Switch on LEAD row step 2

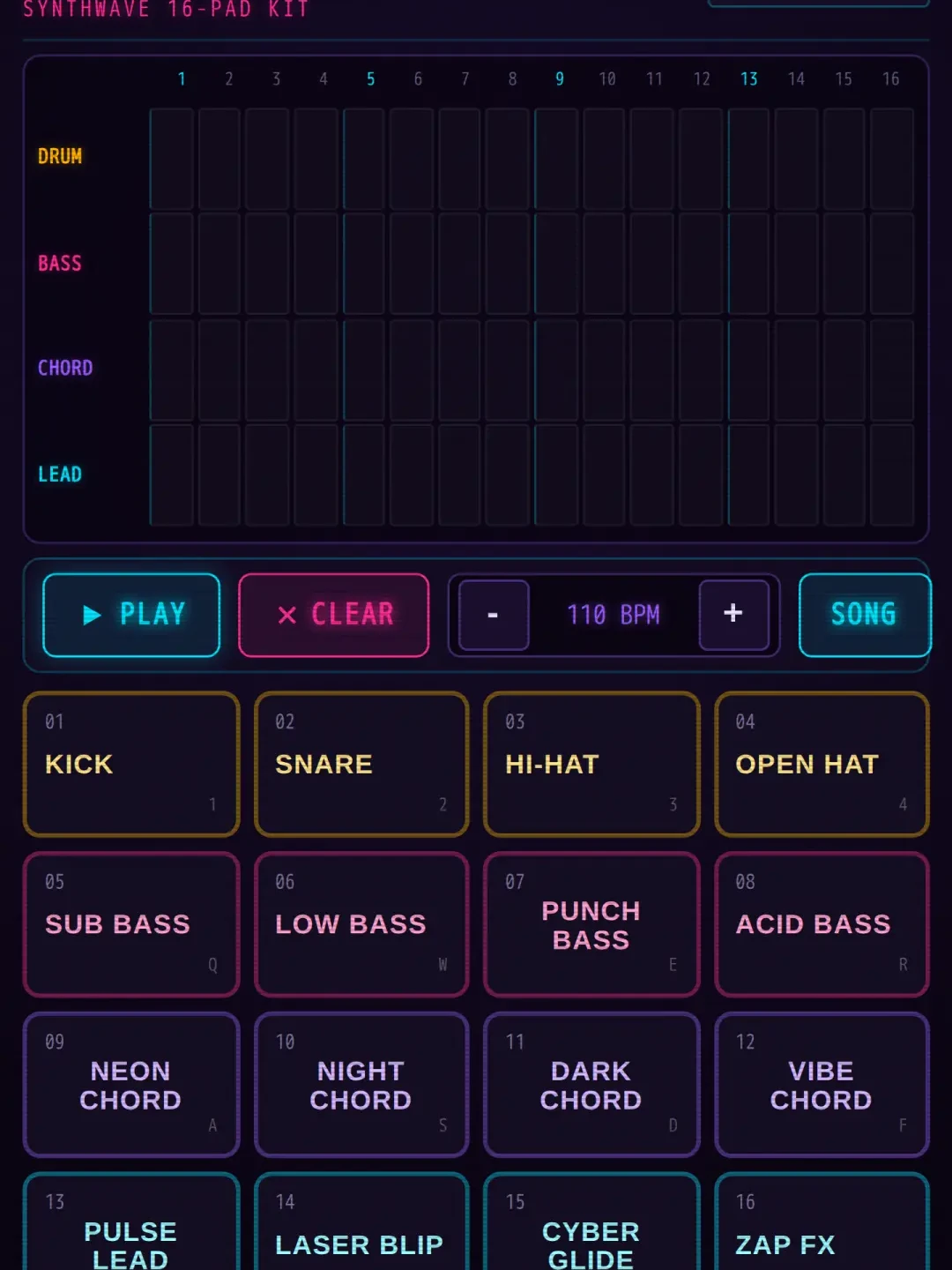click(219, 475)
